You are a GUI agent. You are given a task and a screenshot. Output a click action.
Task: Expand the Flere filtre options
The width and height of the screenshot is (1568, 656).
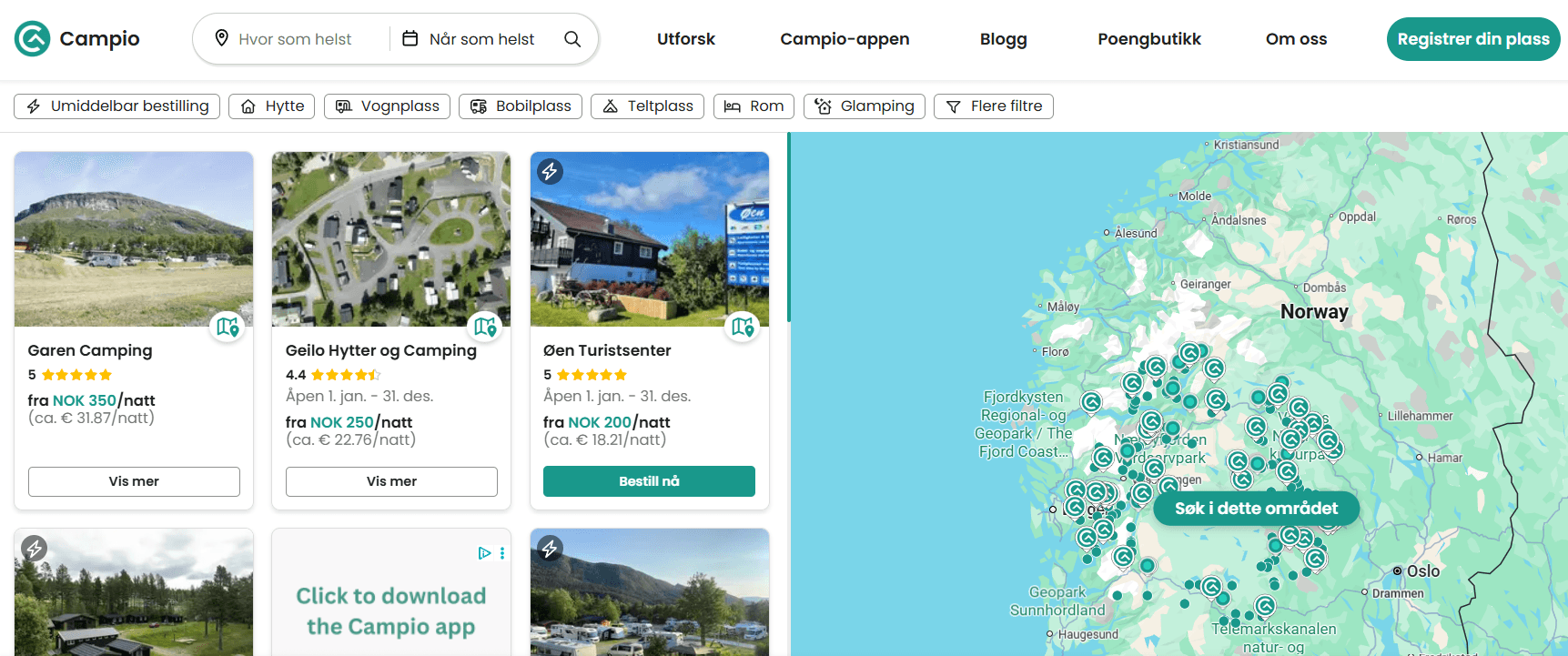point(994,106)
